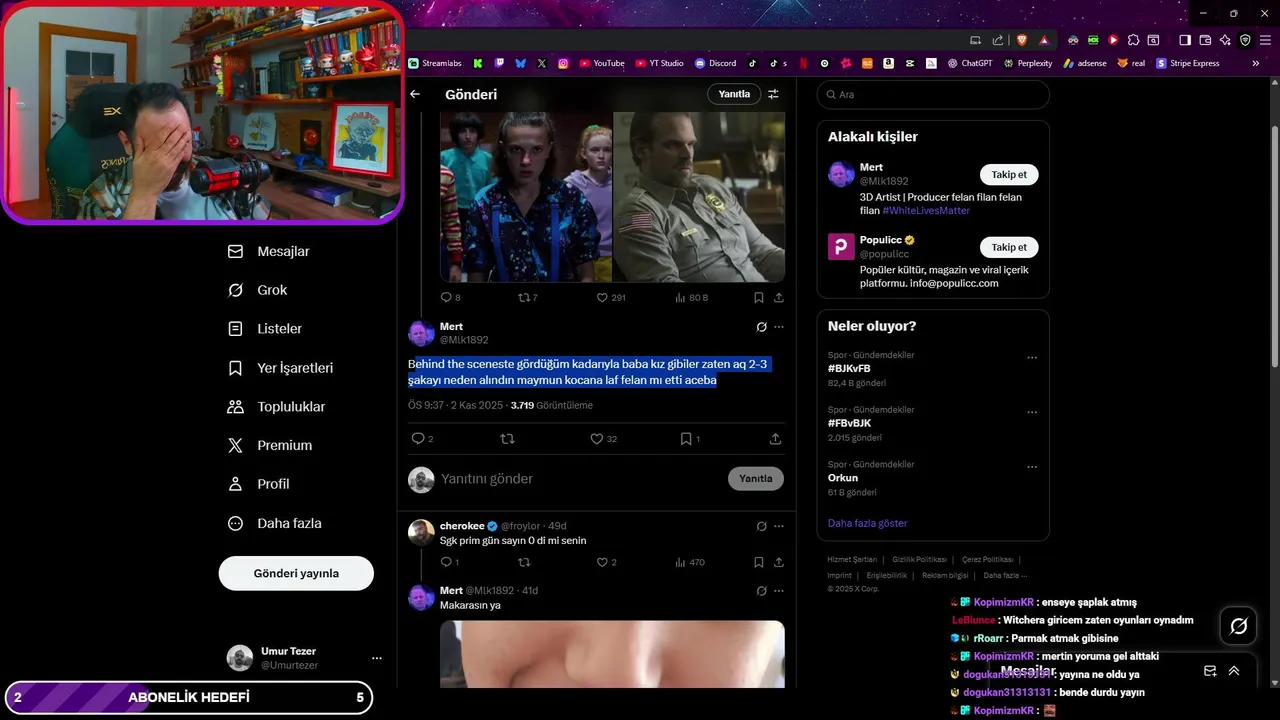
Task: Click Daha fazla göster link
Action: pos(867,523)
